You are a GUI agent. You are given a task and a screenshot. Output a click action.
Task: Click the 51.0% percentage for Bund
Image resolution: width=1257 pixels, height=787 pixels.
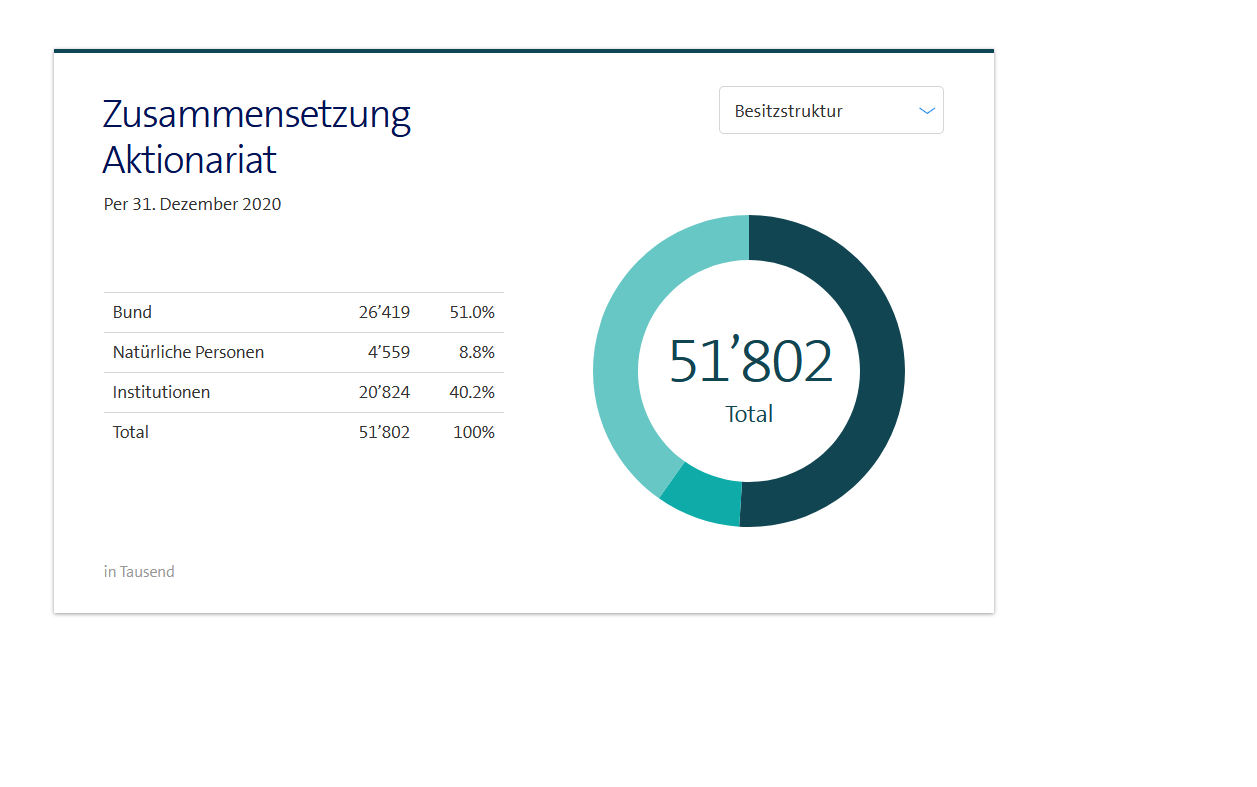472,312
